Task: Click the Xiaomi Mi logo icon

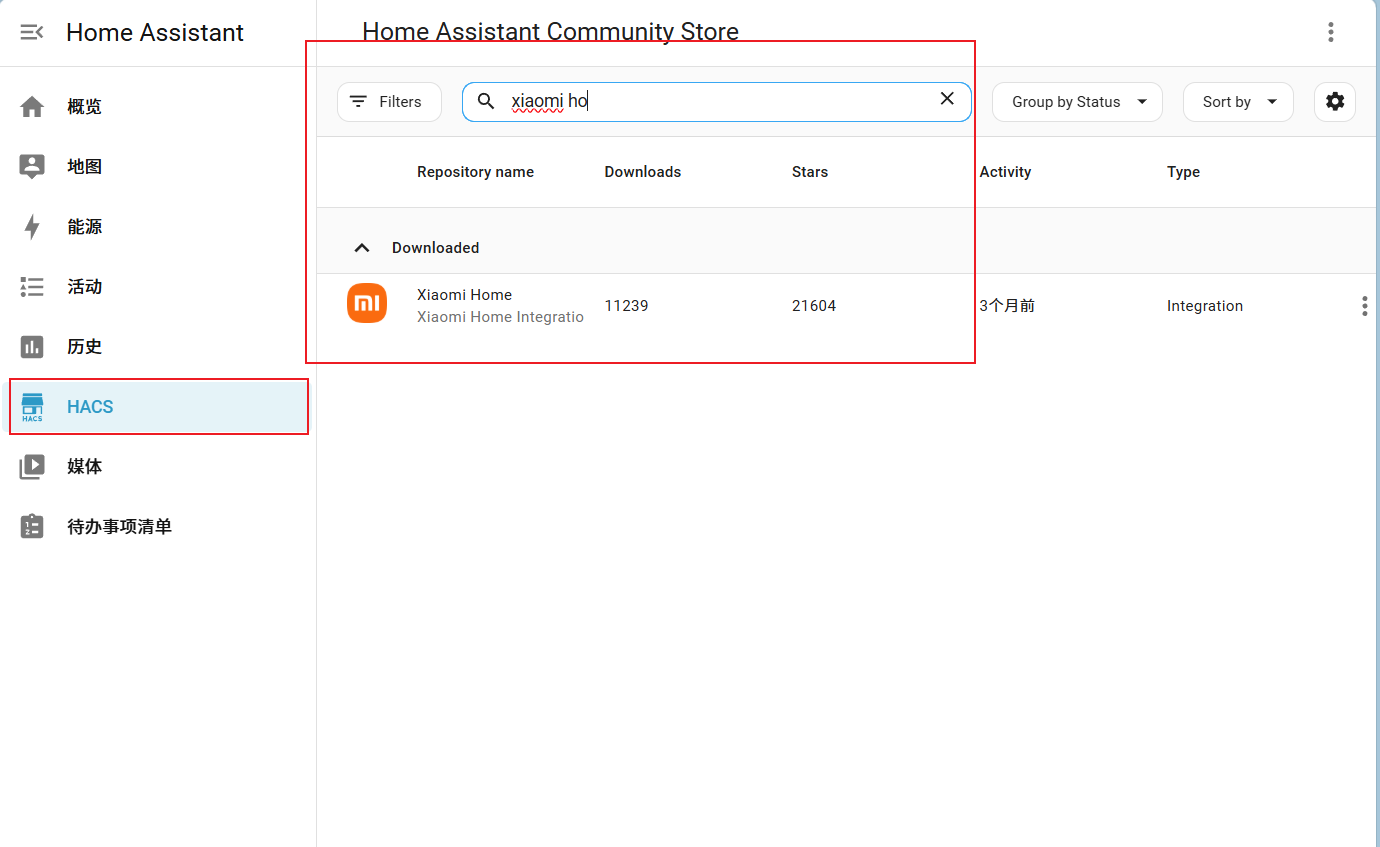Action: click(367, 303)
